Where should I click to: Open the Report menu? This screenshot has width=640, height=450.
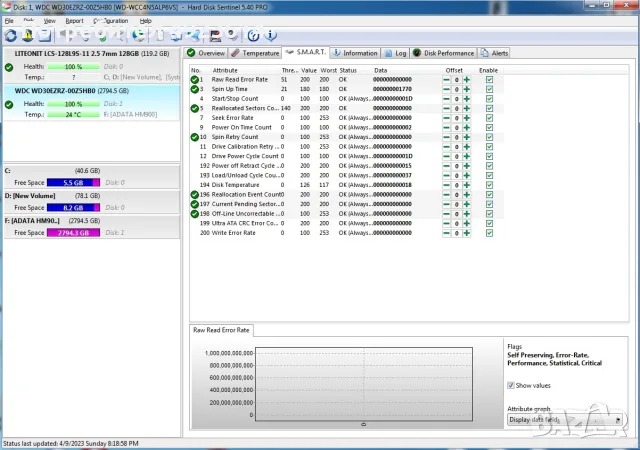pyautogui.click(x=74, y=21)
